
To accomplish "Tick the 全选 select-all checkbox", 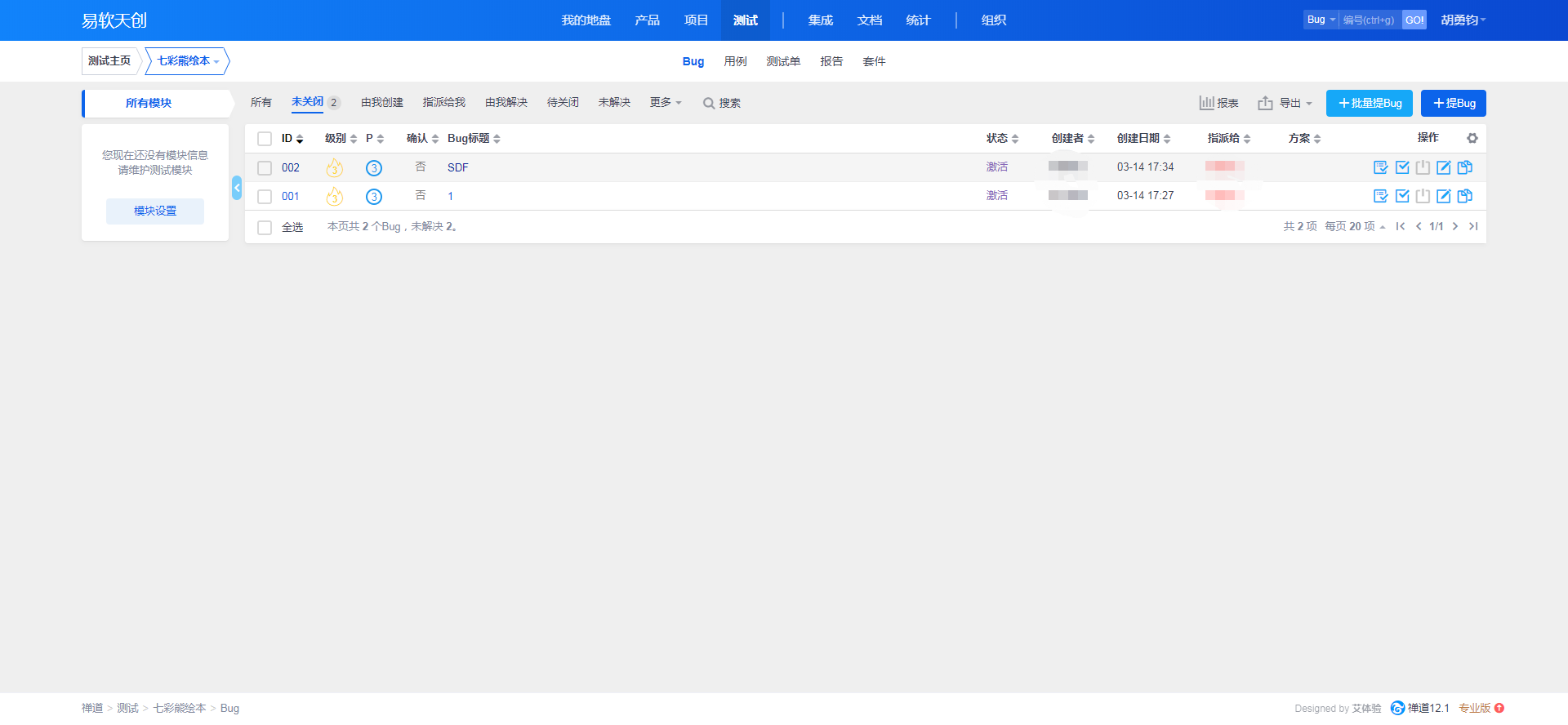I will 265,228.
